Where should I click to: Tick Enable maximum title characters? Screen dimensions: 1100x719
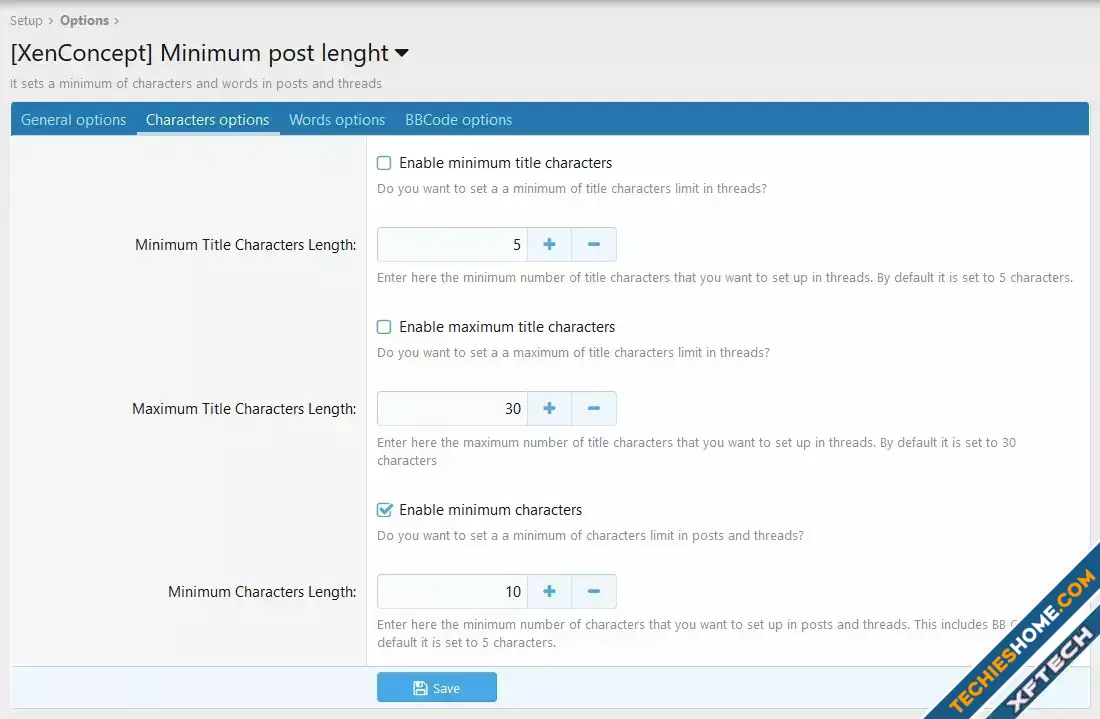[384, 327]
